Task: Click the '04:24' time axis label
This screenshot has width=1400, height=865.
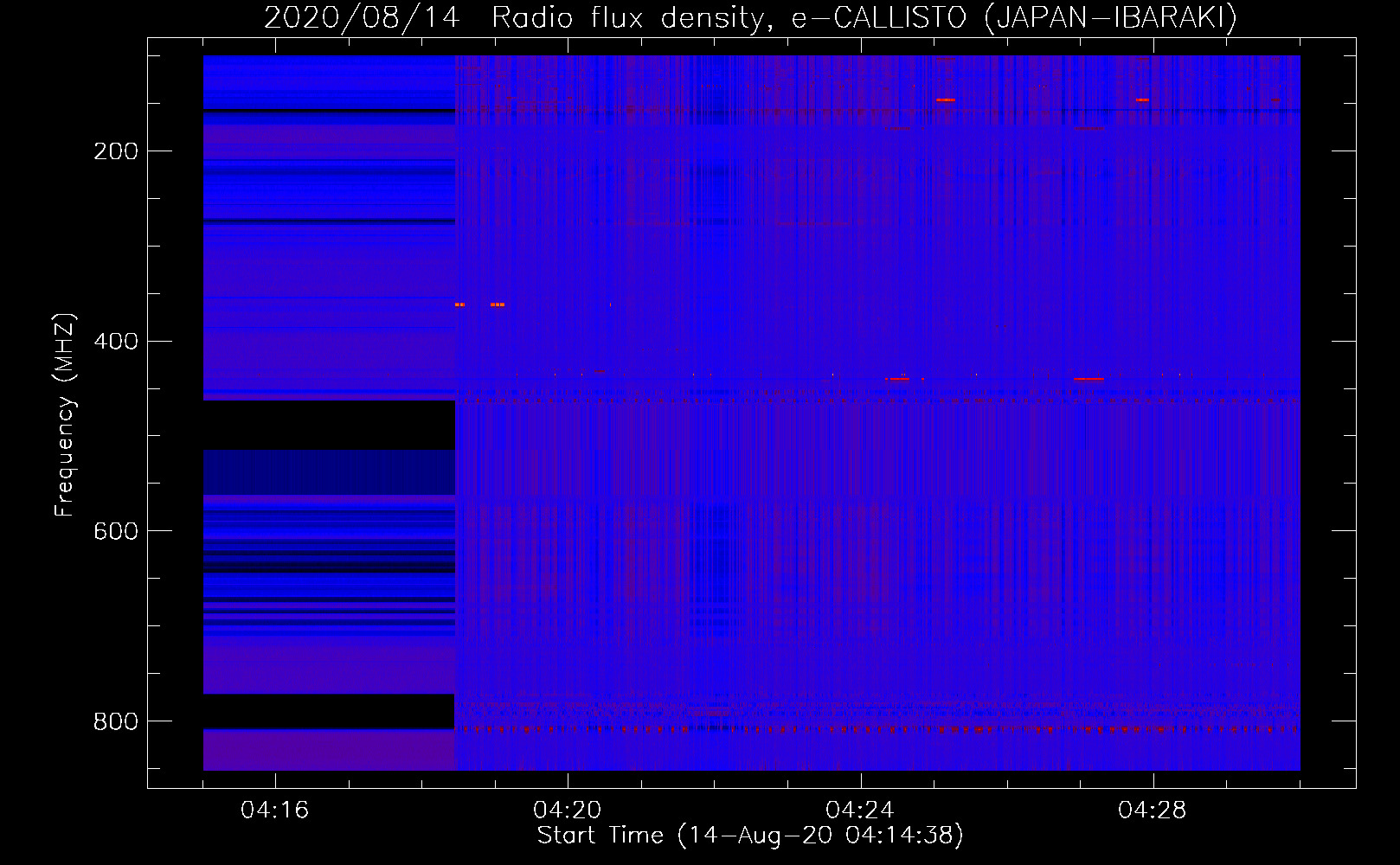Action: coord(860,811)
